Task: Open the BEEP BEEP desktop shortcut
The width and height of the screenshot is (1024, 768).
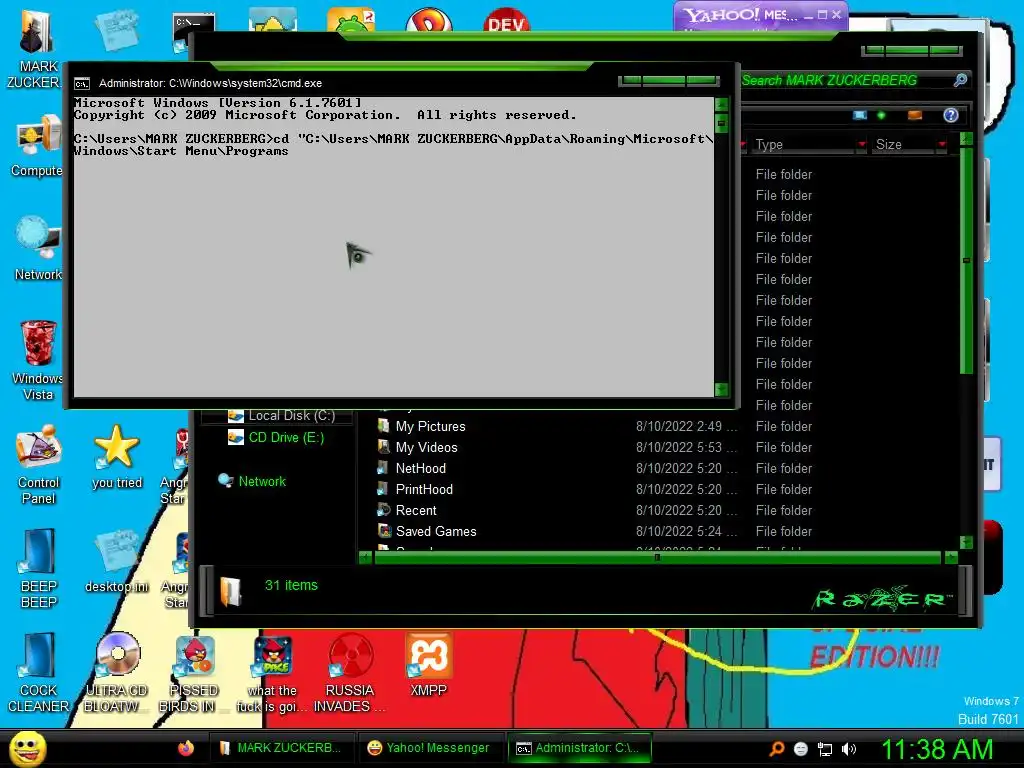Action: pos(38,568)
